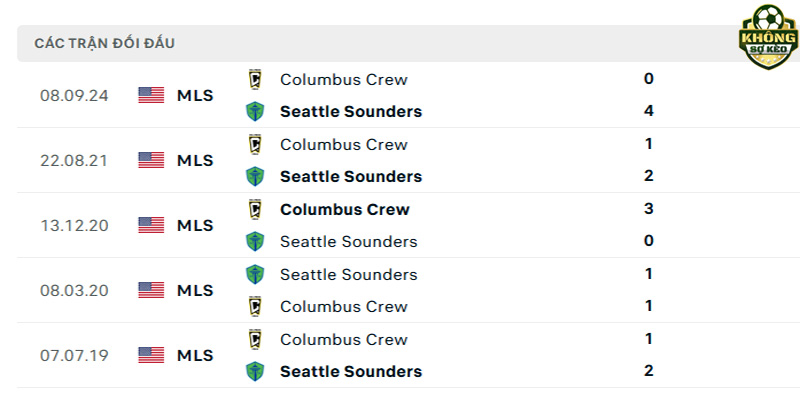Select the MLS label for 08.09.24
This screenshot has width=800, height=400.
[195, 95]
